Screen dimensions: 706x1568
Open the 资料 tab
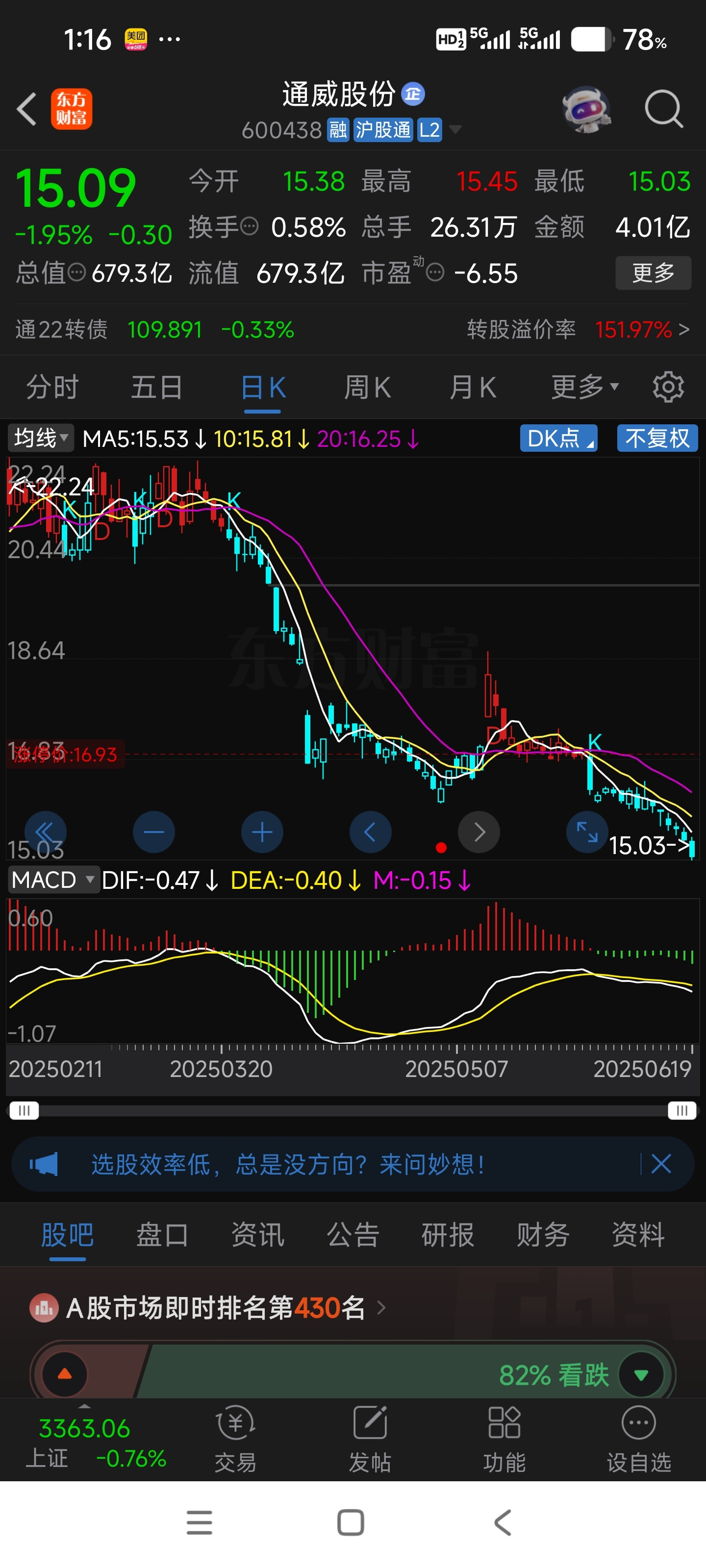coord(638,1234)
